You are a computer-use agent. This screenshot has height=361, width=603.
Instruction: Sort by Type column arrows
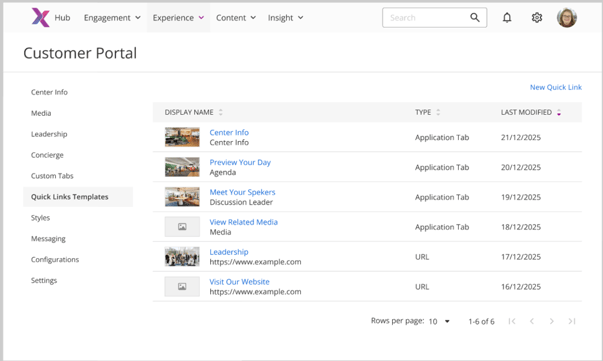(x=438, y=112)
